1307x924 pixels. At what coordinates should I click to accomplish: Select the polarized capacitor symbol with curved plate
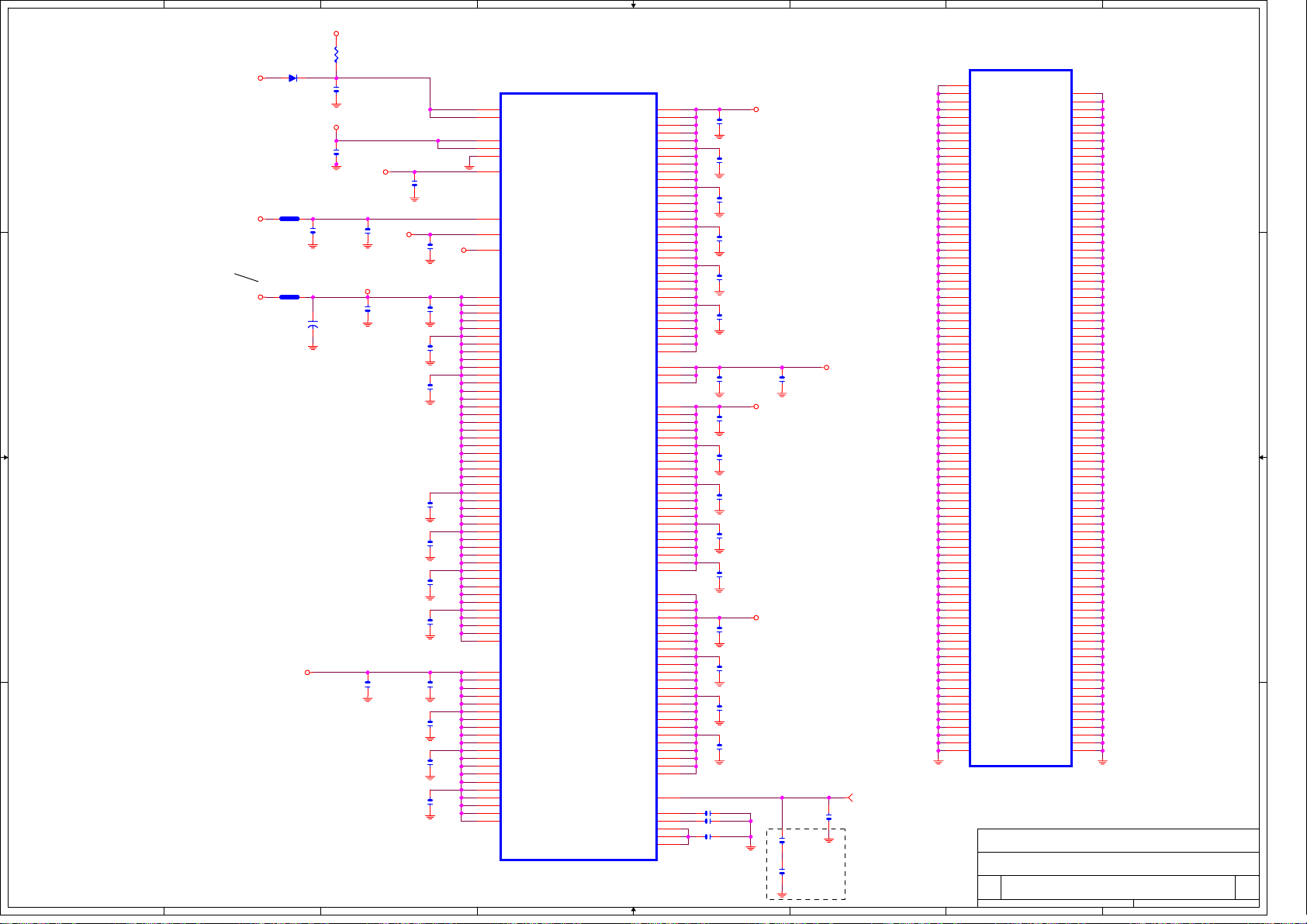(x=313, y=324)
